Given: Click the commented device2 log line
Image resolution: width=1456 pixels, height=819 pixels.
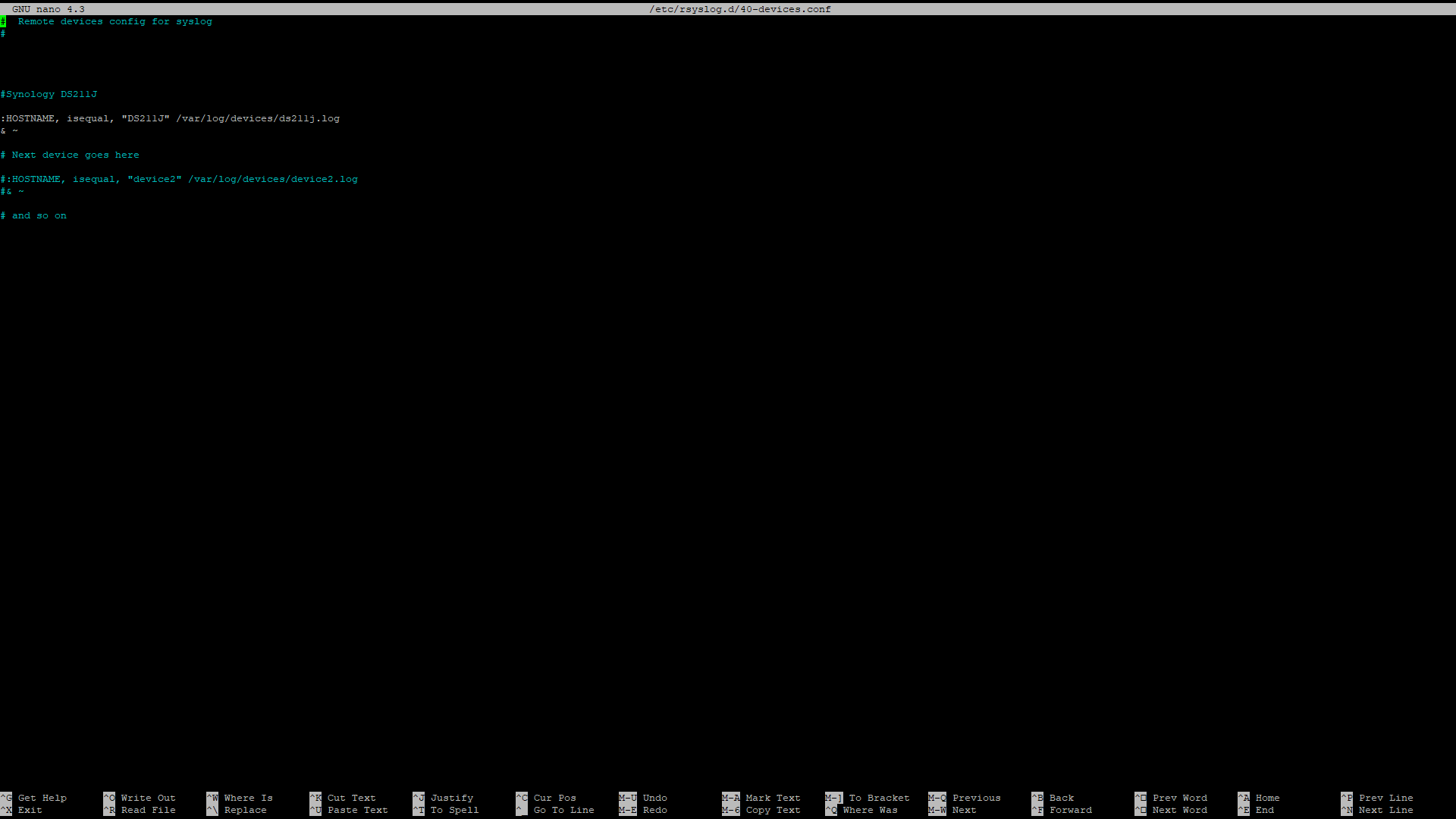Looking at the screenshot, I should pos(179,179).
